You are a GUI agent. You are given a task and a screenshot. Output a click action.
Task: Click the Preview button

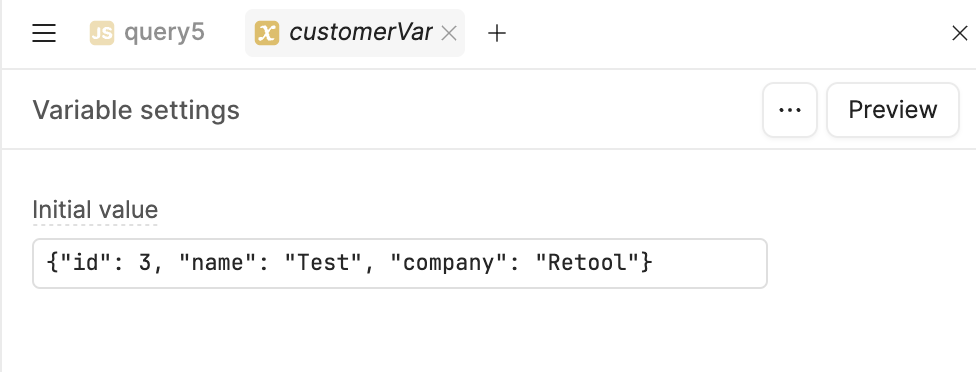pyautogui.click(x=893, y=110)
